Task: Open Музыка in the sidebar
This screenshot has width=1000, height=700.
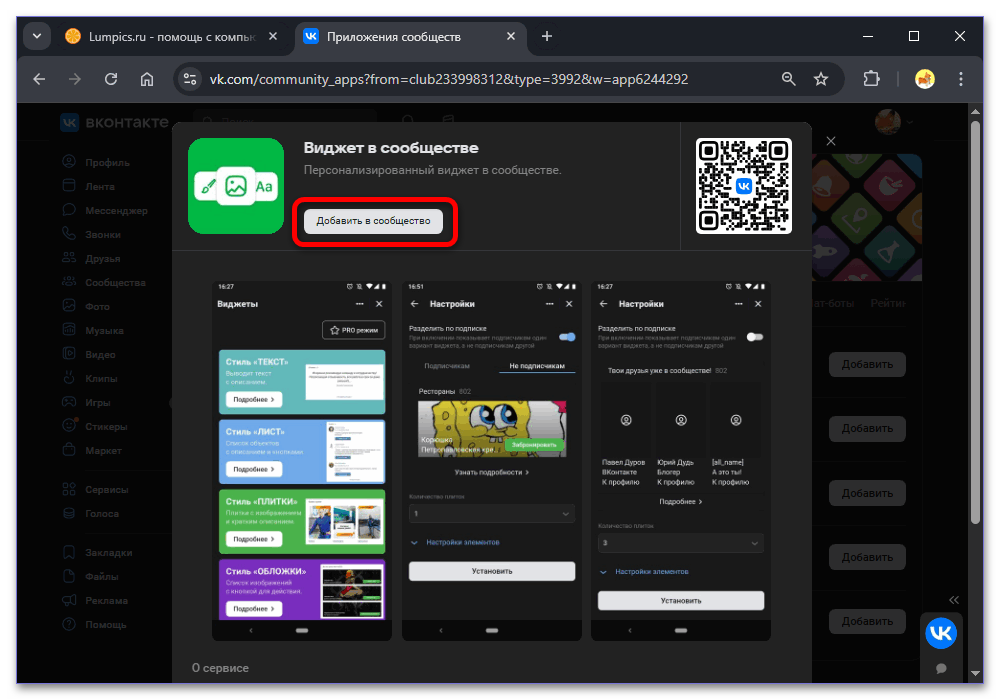Action: [93, 330]
